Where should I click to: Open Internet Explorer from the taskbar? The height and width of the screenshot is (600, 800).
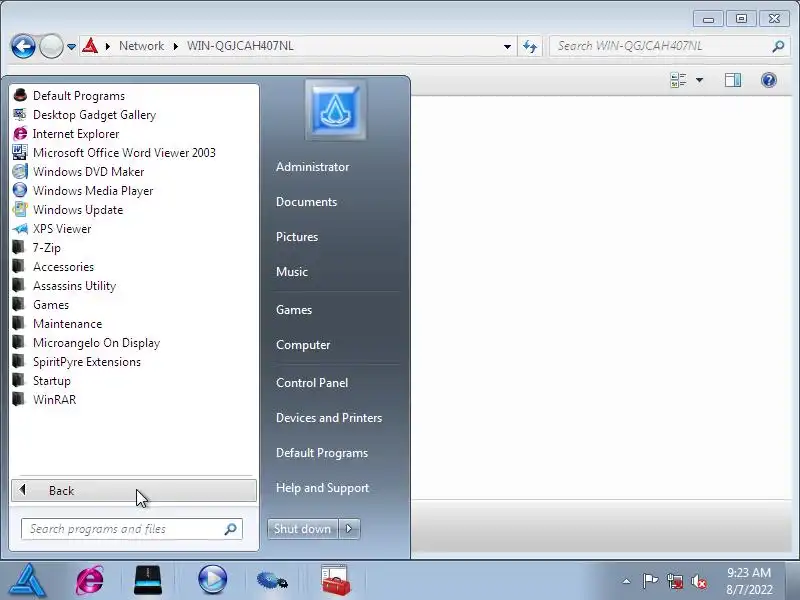[x=90, y=580]
